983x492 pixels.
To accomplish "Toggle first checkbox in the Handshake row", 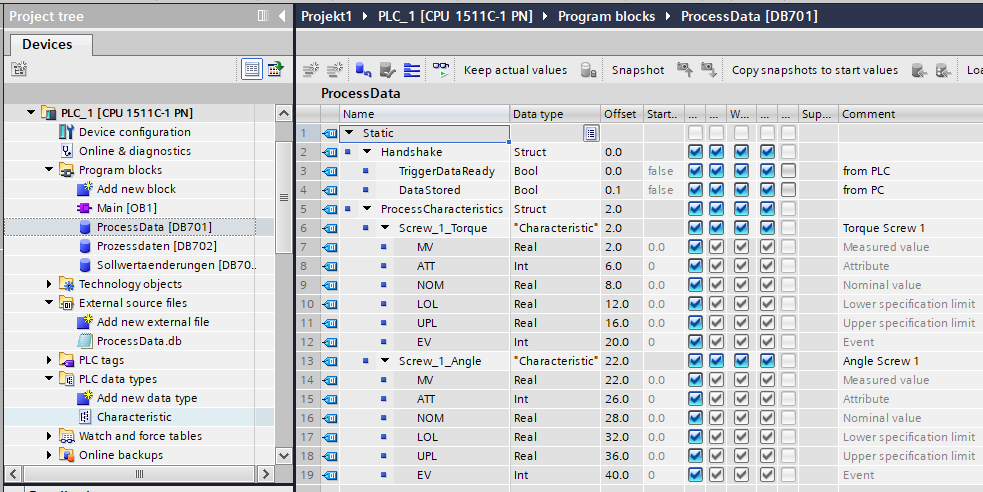I will (x=695, y=152).
